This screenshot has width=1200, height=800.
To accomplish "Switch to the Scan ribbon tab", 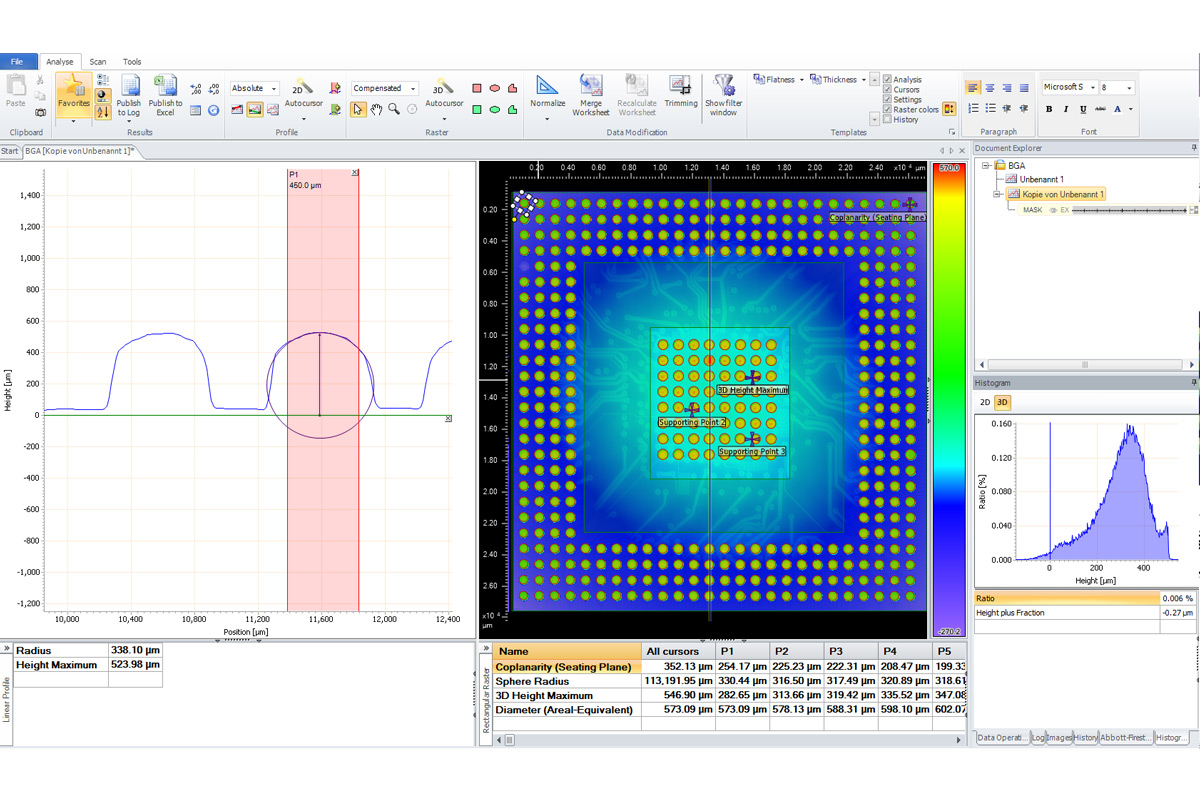I will [98, 62].
